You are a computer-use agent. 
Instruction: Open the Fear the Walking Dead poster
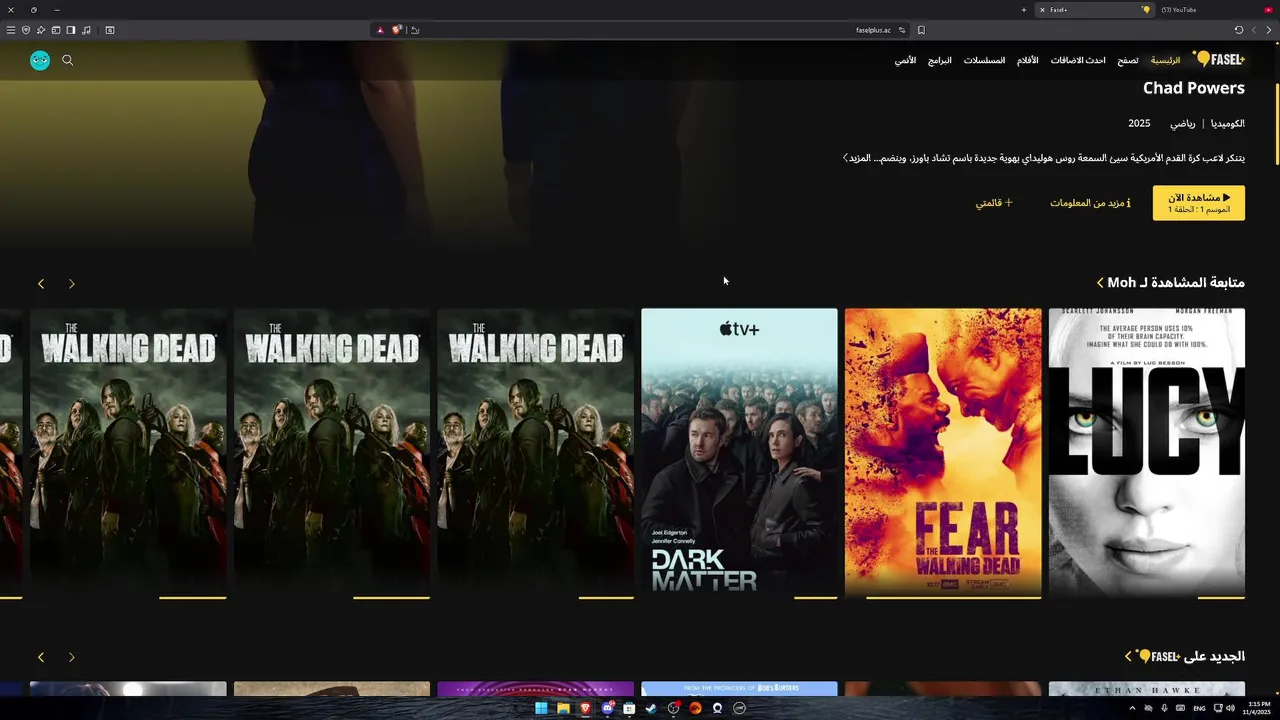943,451
